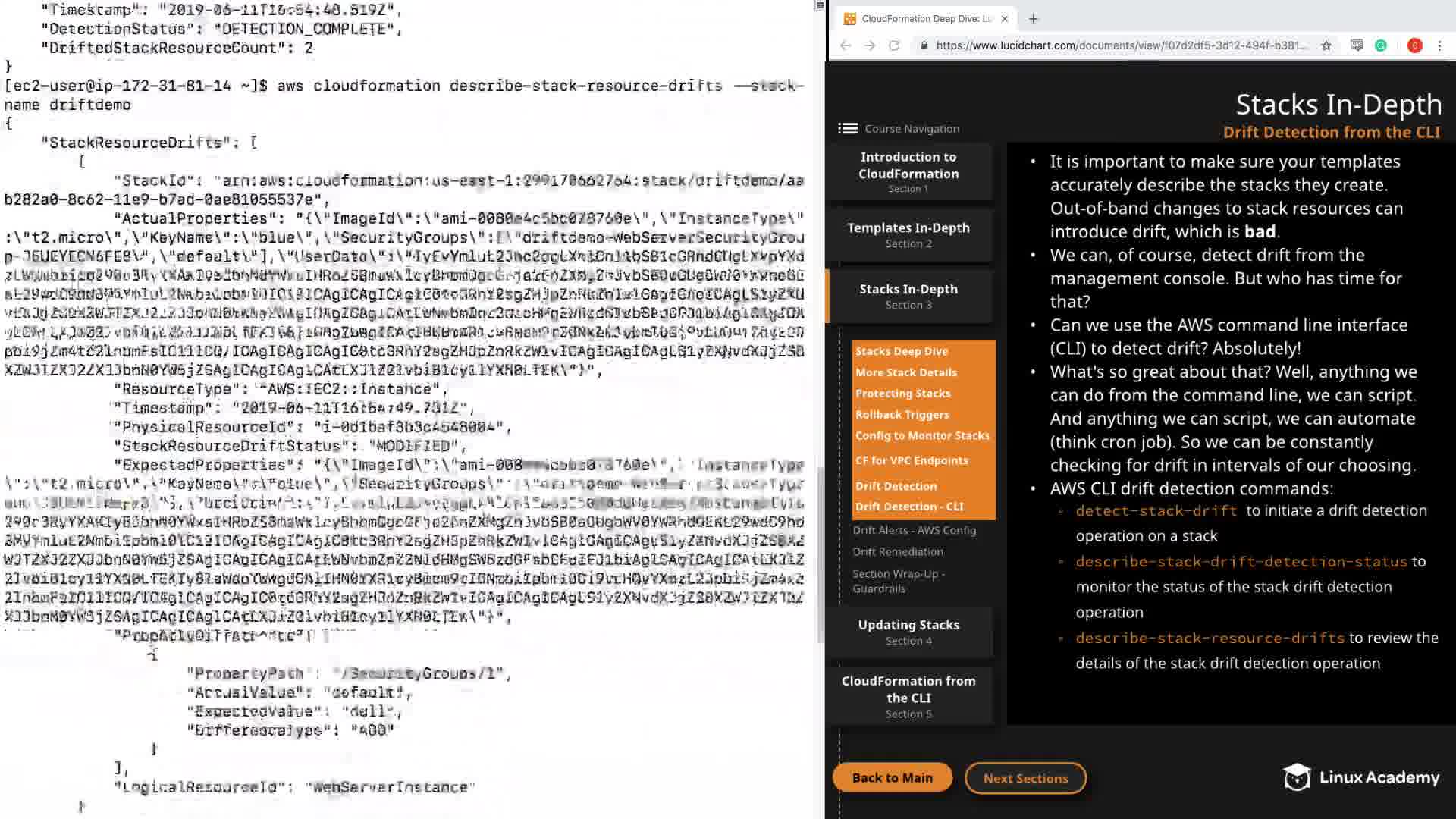
Task: Open Drift Remediation lesson
Action: pos(898,551)
